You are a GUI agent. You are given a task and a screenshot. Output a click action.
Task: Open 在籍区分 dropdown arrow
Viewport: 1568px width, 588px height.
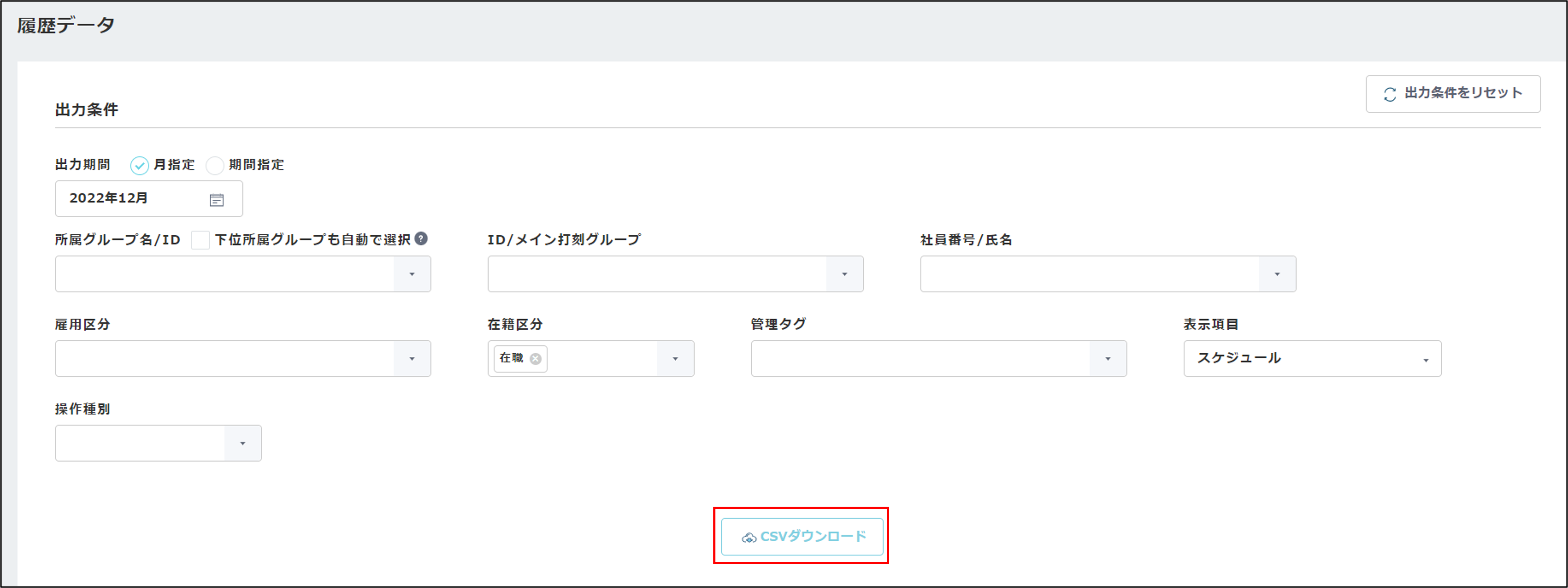click(675, 359)
